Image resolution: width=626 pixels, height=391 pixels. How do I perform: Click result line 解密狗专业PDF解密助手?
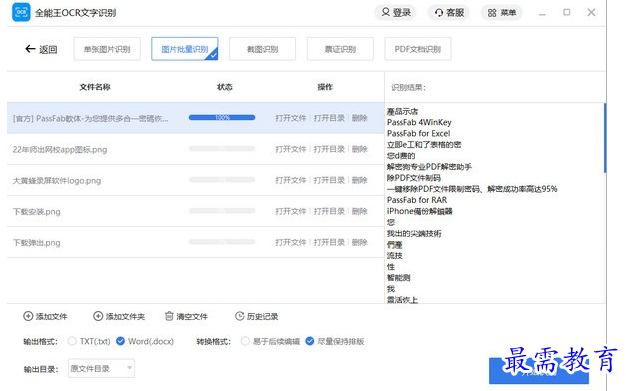coord(429,167)
